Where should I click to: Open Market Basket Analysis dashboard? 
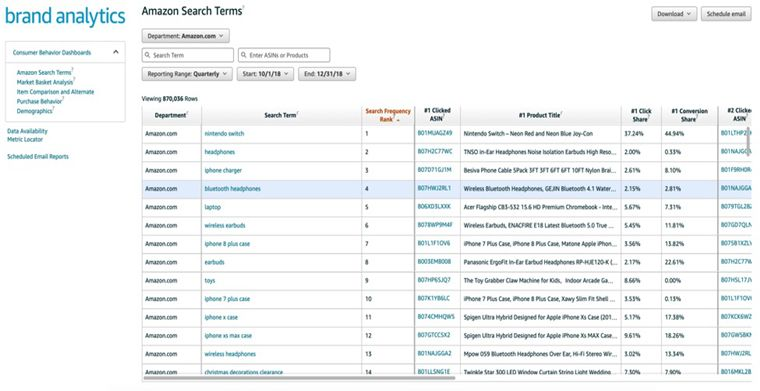pos(45,82)
